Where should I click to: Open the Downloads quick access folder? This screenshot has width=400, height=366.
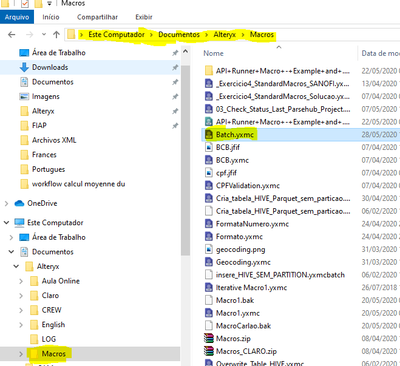(50, 67)
